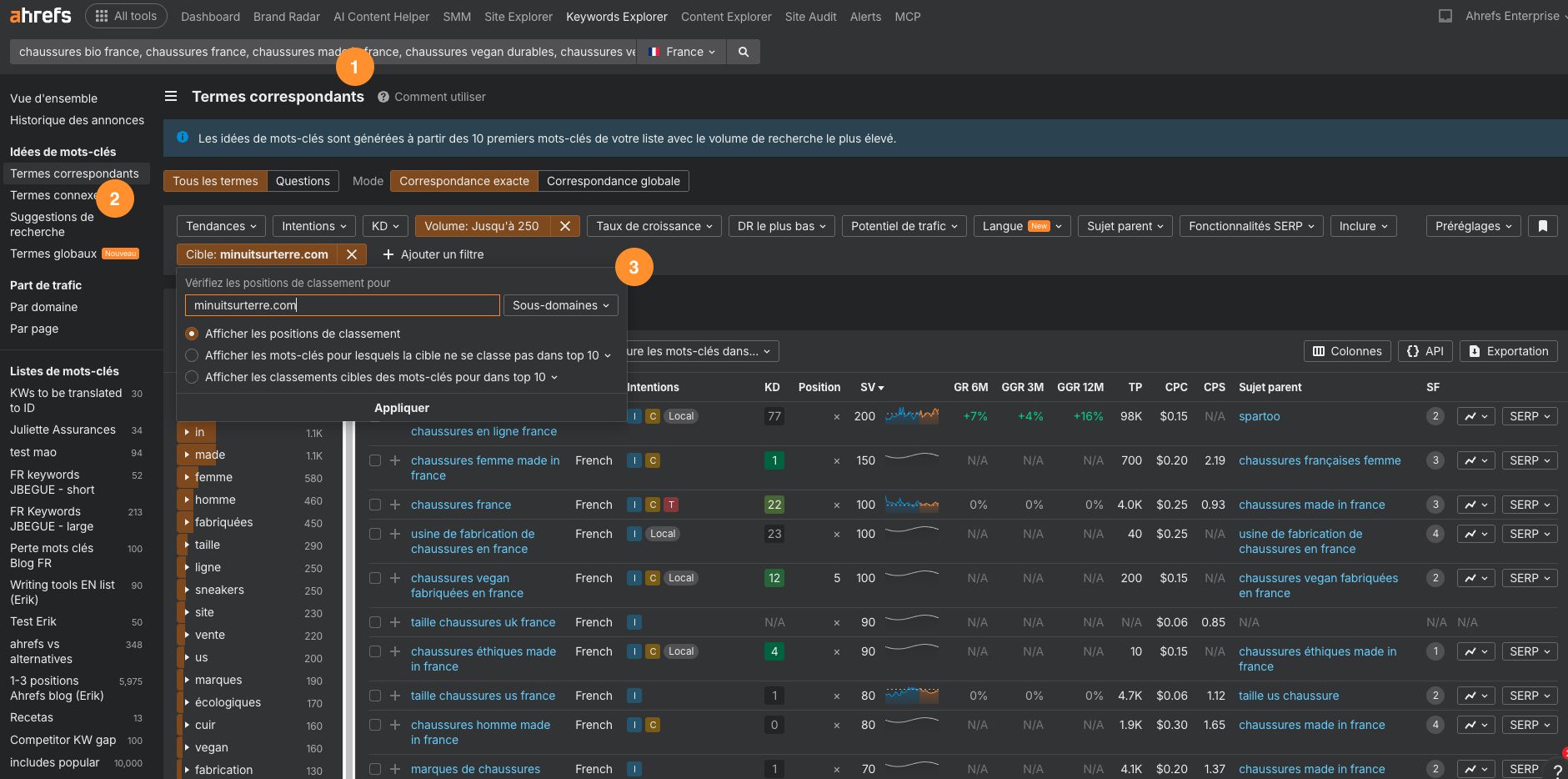The height and width of the screenshot is (779, 1568).
Task: Click the Exportation button
Action: point(1508,351)
